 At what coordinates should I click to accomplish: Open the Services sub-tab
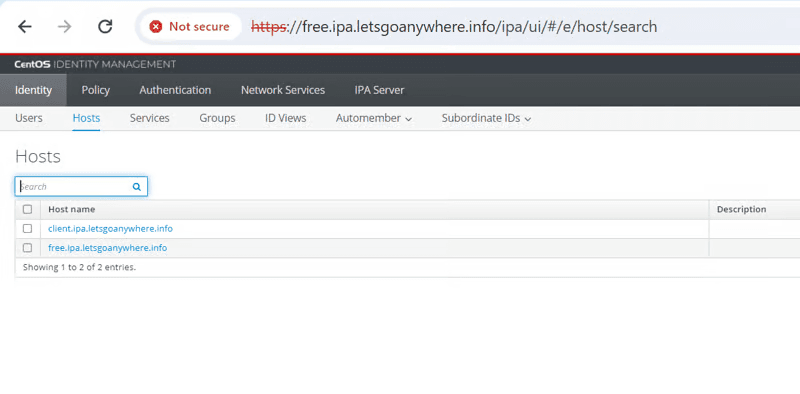pyautogui.click(x=149, y=118)
